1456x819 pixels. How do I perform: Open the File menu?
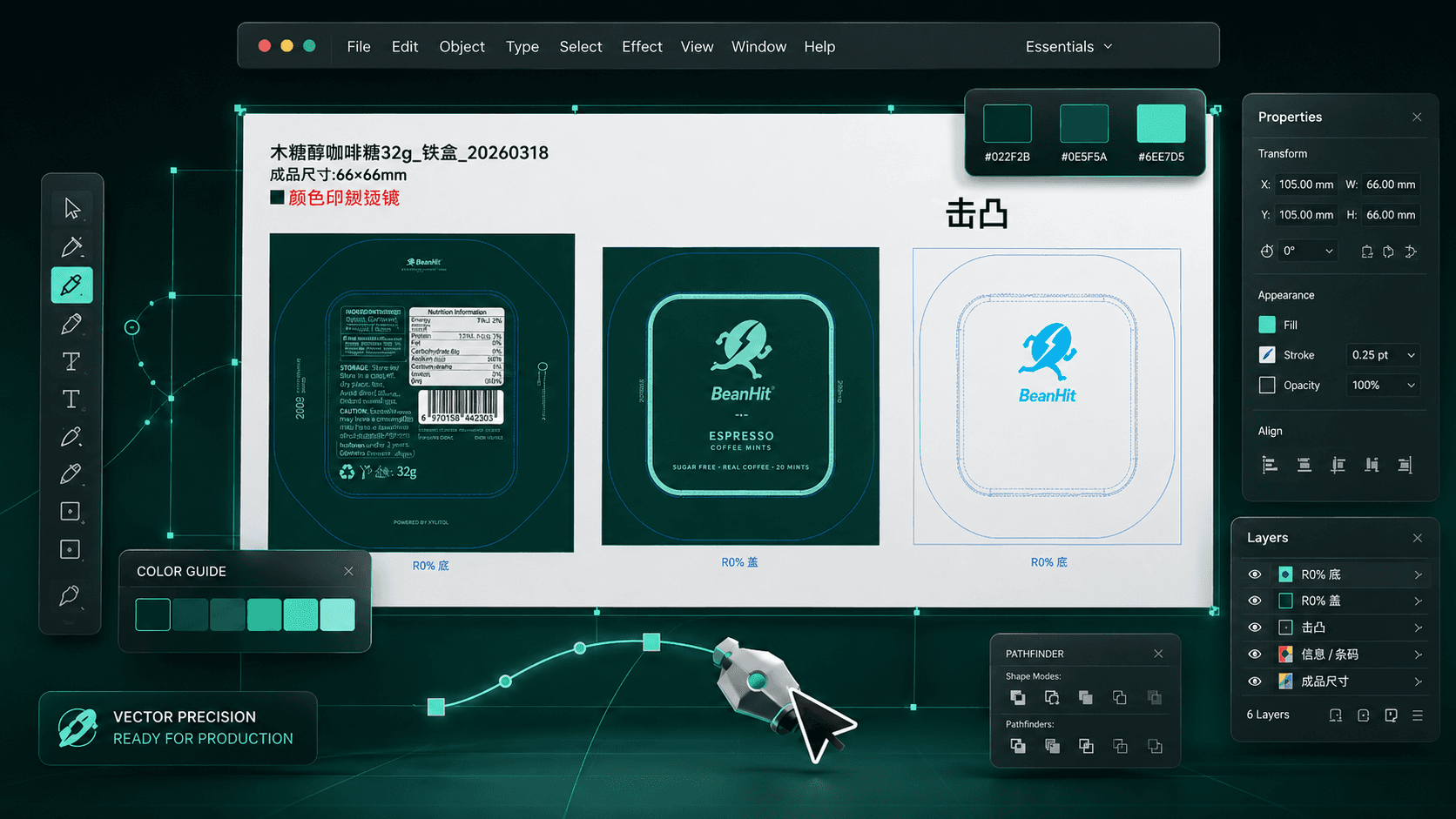[x=359, y=46]
